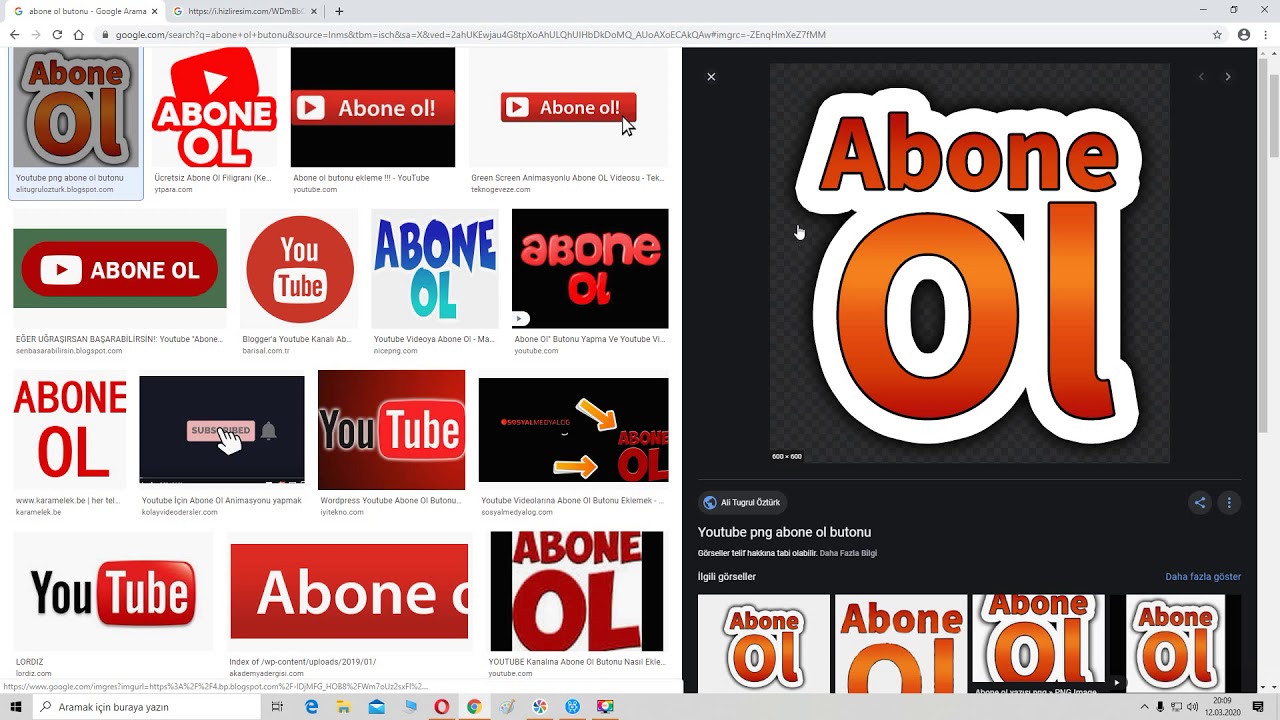The height and width of the screenshot is (720, 1280).
Task: Open Task View on the taskbar
Action: click(x=277, y=706)
